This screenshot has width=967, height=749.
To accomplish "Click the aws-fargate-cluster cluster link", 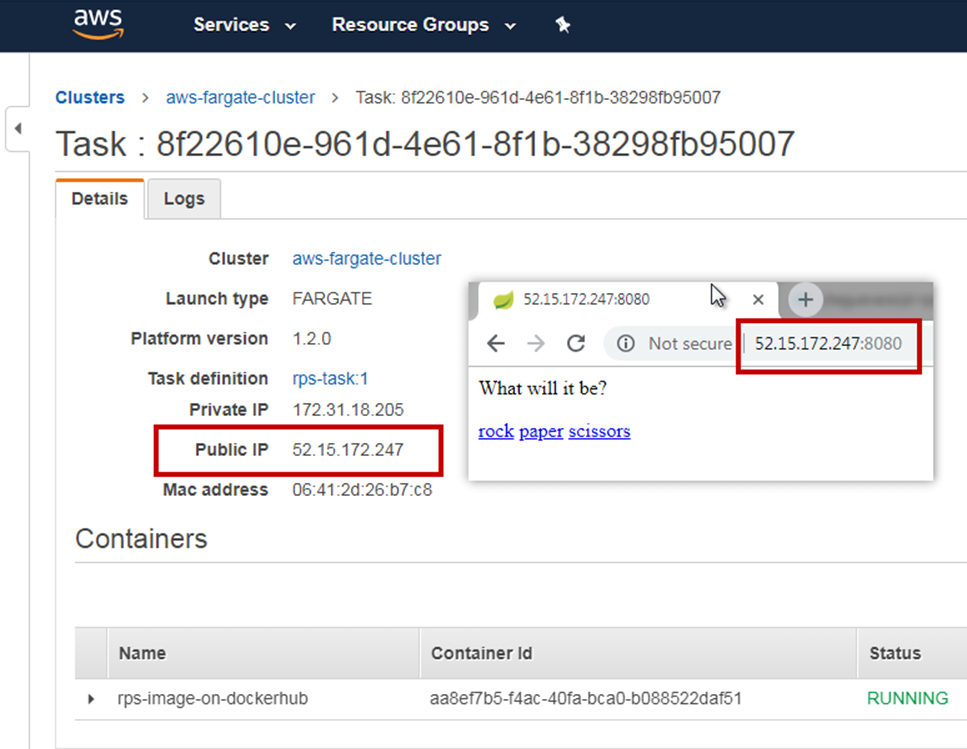I will [x=240, y=97].
